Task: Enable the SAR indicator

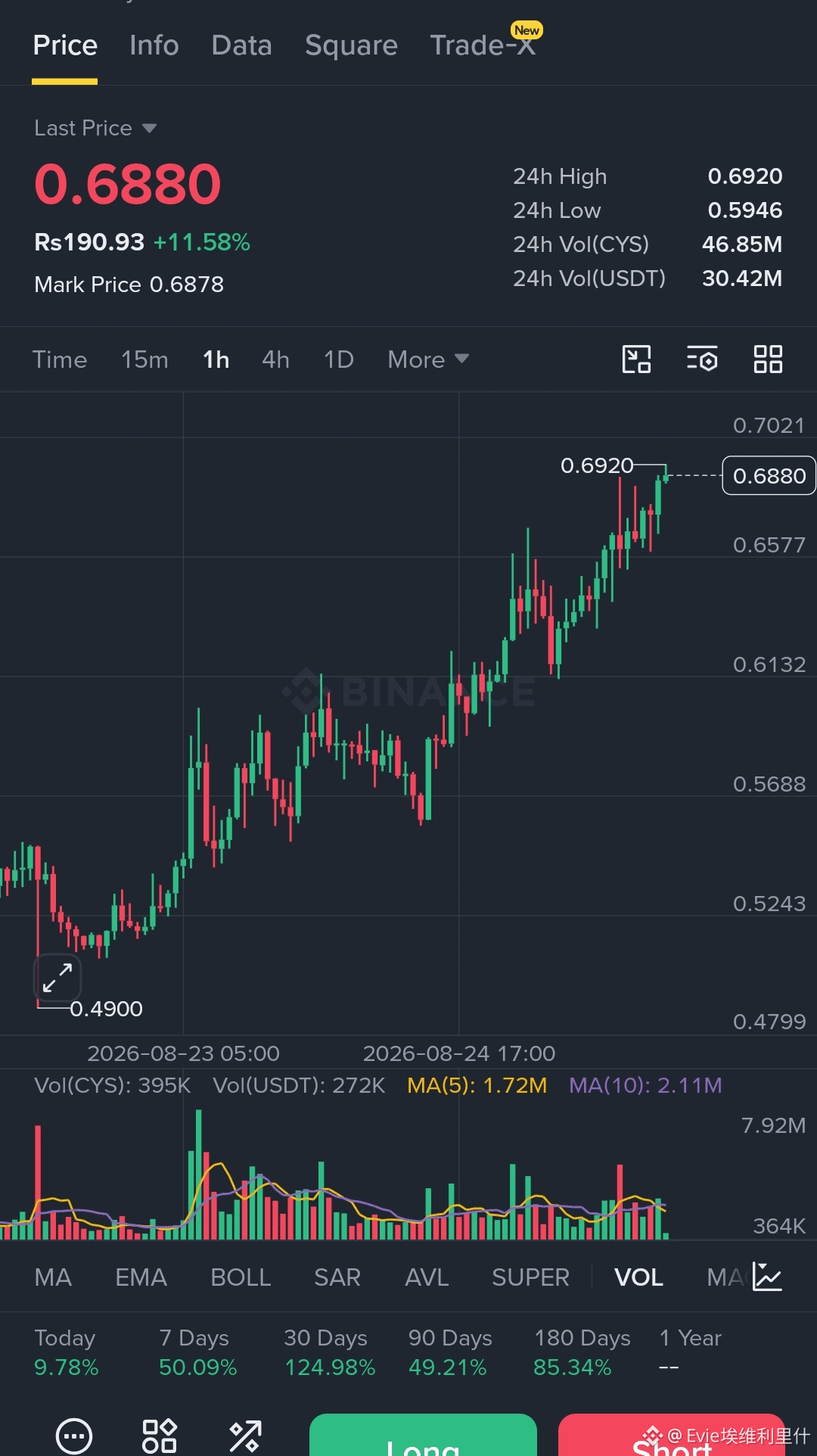Action: pos(337,1277)
